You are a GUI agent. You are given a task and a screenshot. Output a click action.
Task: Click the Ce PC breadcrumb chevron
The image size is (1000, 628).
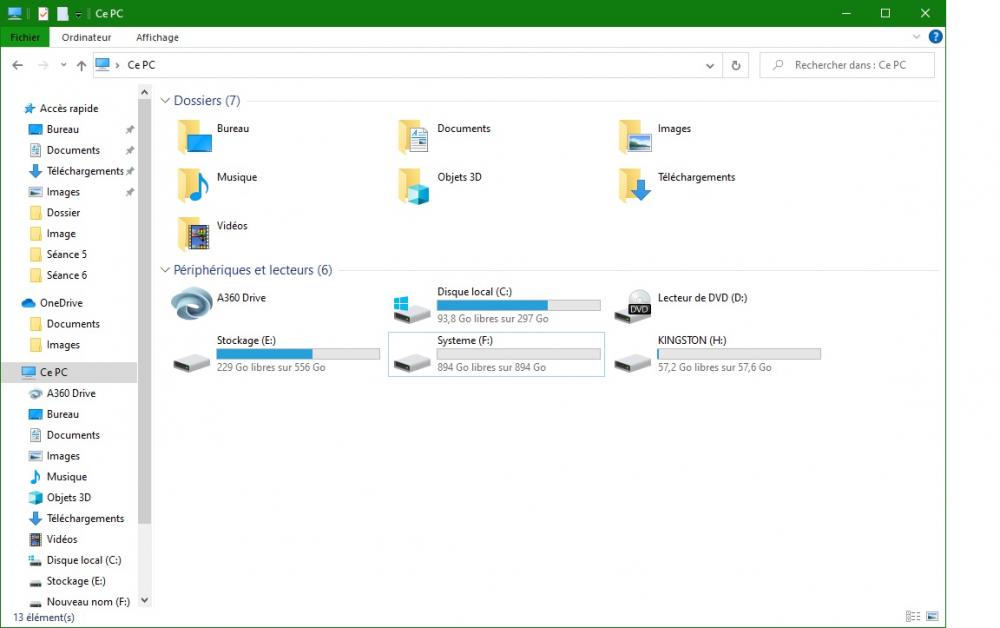pos(117,65)
